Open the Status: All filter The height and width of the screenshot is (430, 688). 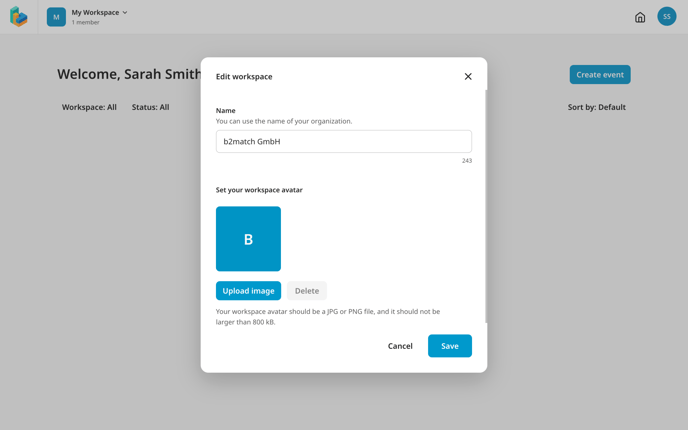pos(150,107)
